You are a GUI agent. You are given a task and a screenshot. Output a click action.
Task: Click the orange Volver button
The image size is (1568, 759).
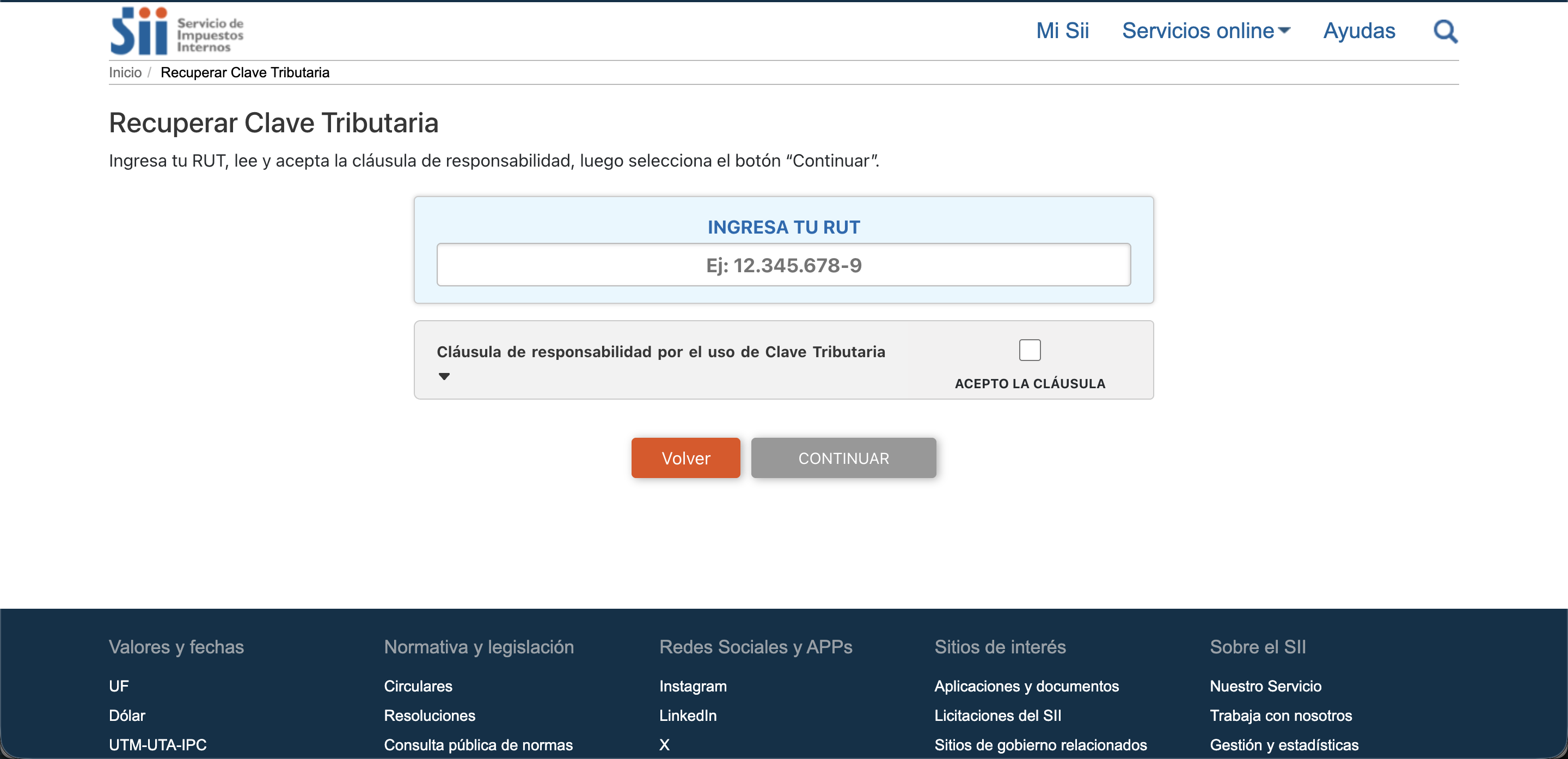point(685,458)
